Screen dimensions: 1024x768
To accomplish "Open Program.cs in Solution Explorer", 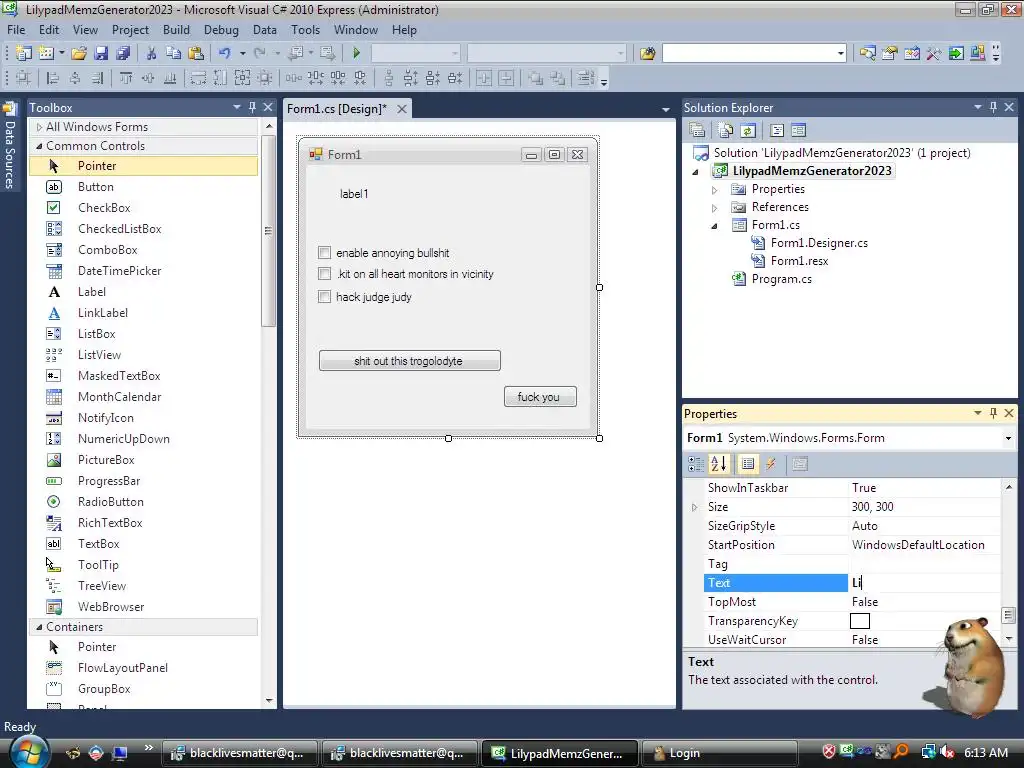I will (782, 279).
